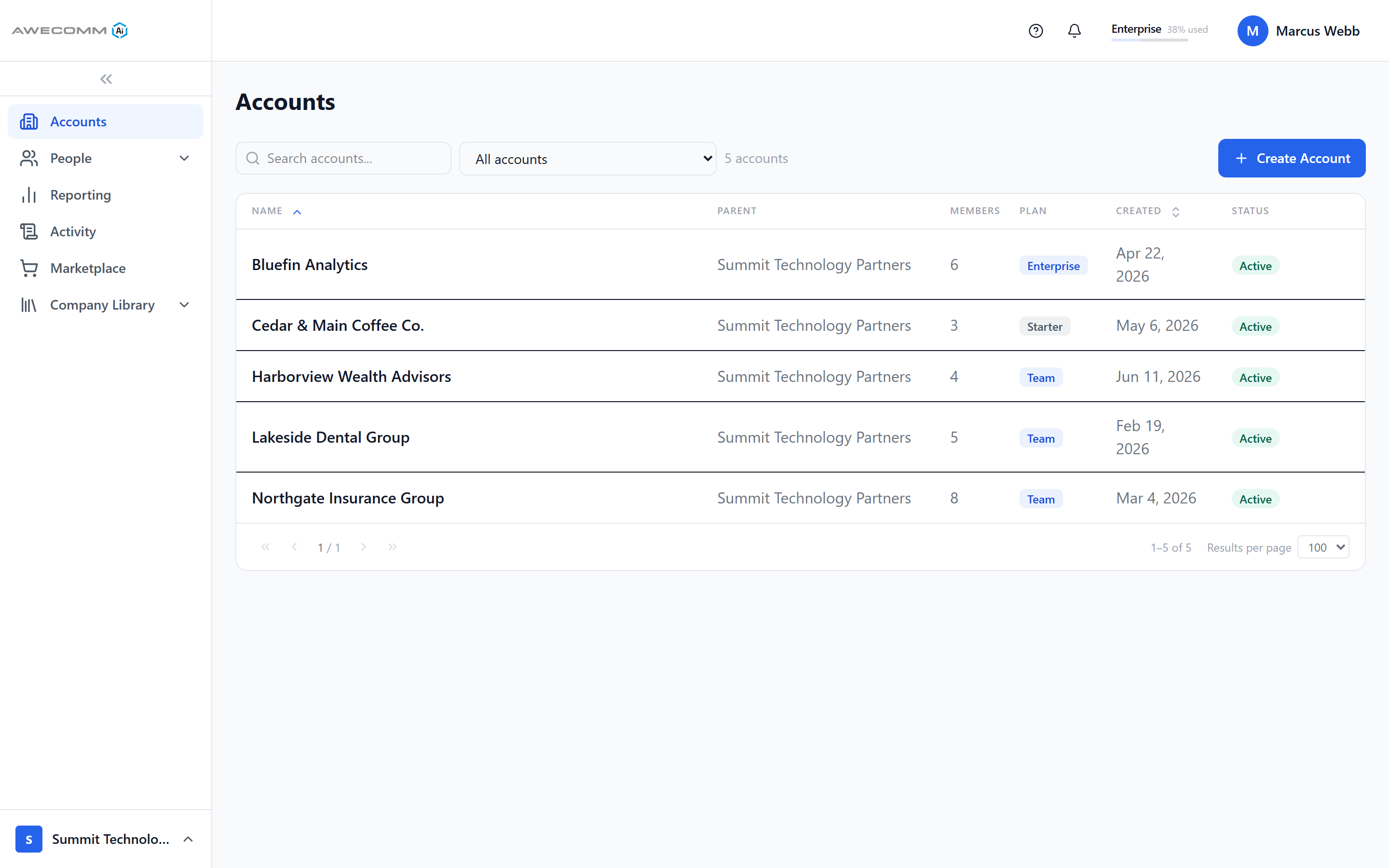This screenshot has height=868, width=1389.
Task: Click the Active status for Harborview
Action: point(1255,378)
